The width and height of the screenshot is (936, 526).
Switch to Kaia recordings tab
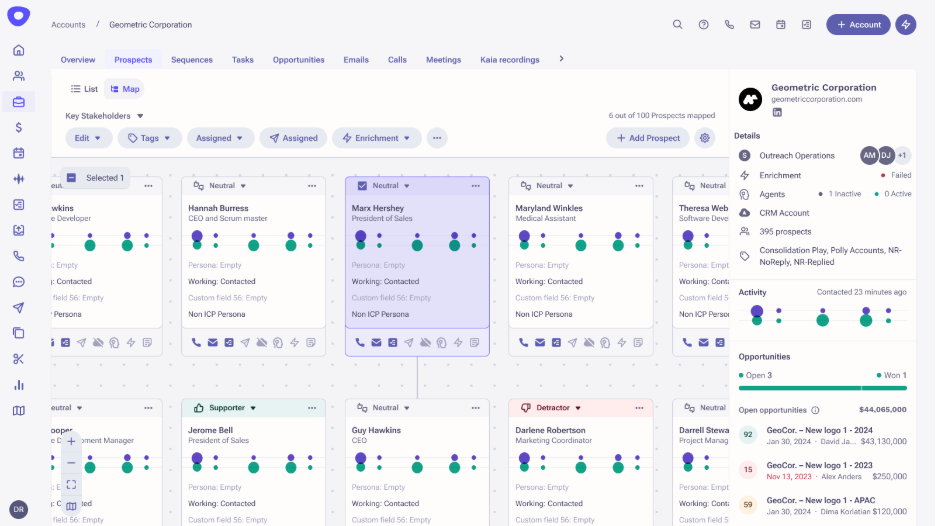coord(510,60)
